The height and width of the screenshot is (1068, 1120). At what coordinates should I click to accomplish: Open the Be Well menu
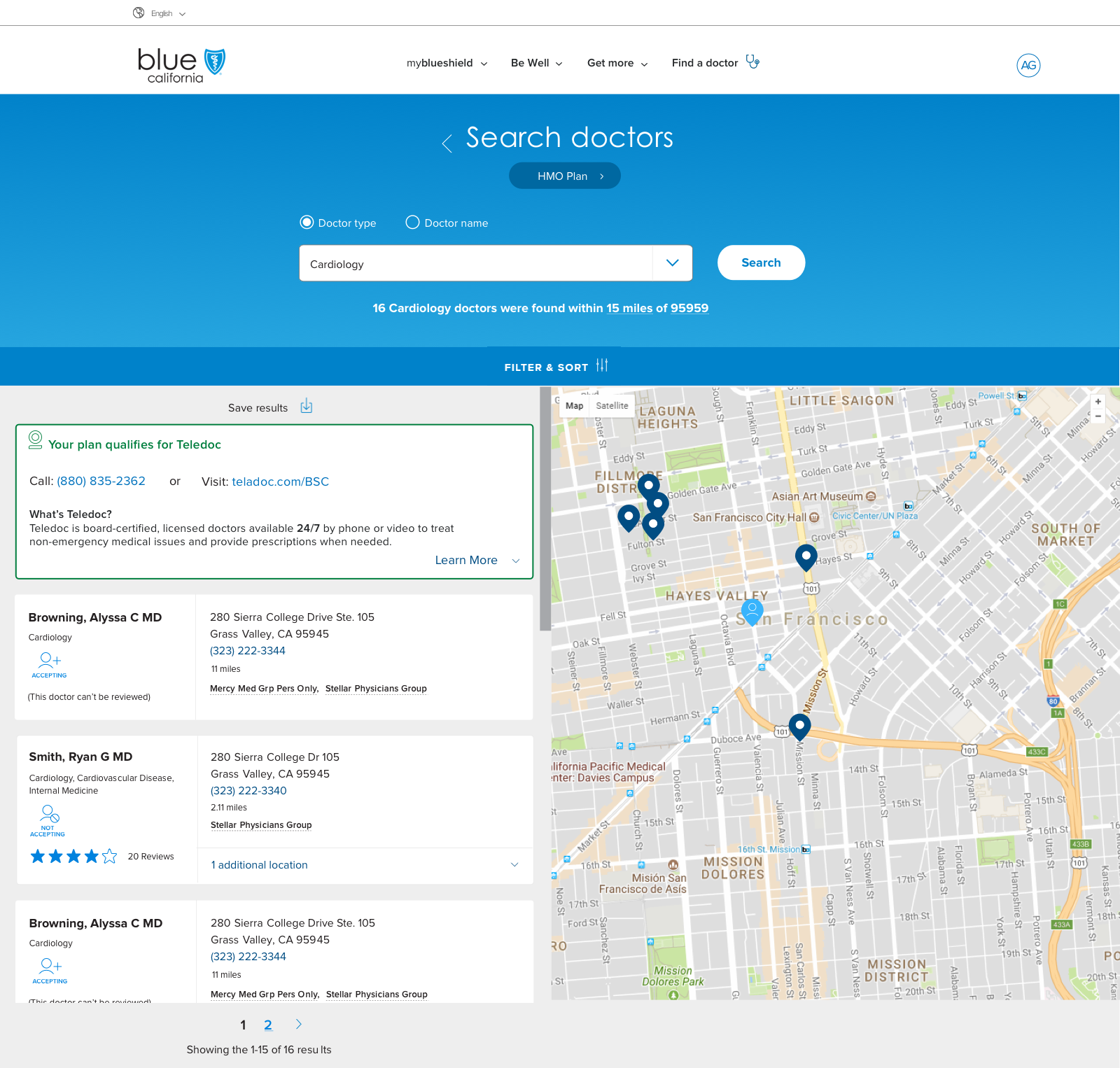tap(537, 63)
